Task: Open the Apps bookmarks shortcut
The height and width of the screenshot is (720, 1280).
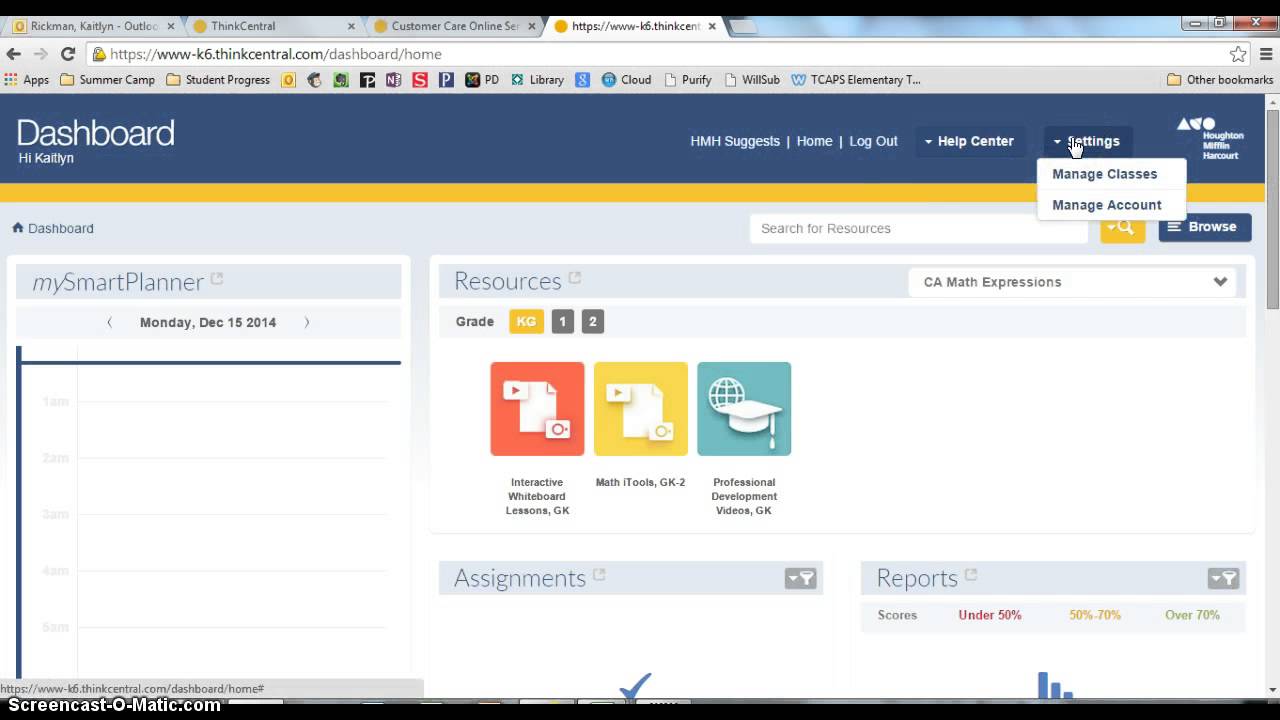Action: 27,80
